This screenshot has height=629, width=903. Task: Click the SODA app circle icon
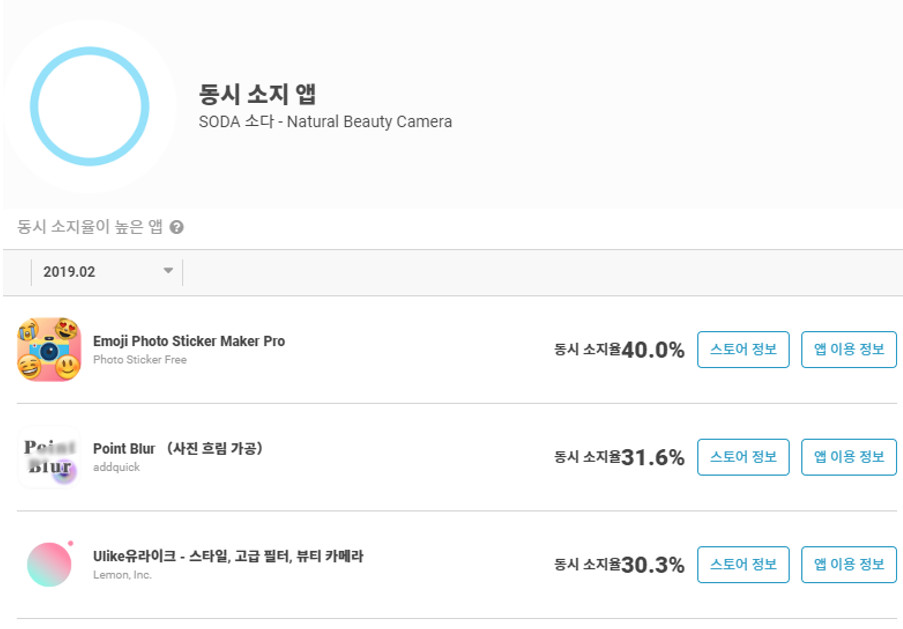(89, 107)
